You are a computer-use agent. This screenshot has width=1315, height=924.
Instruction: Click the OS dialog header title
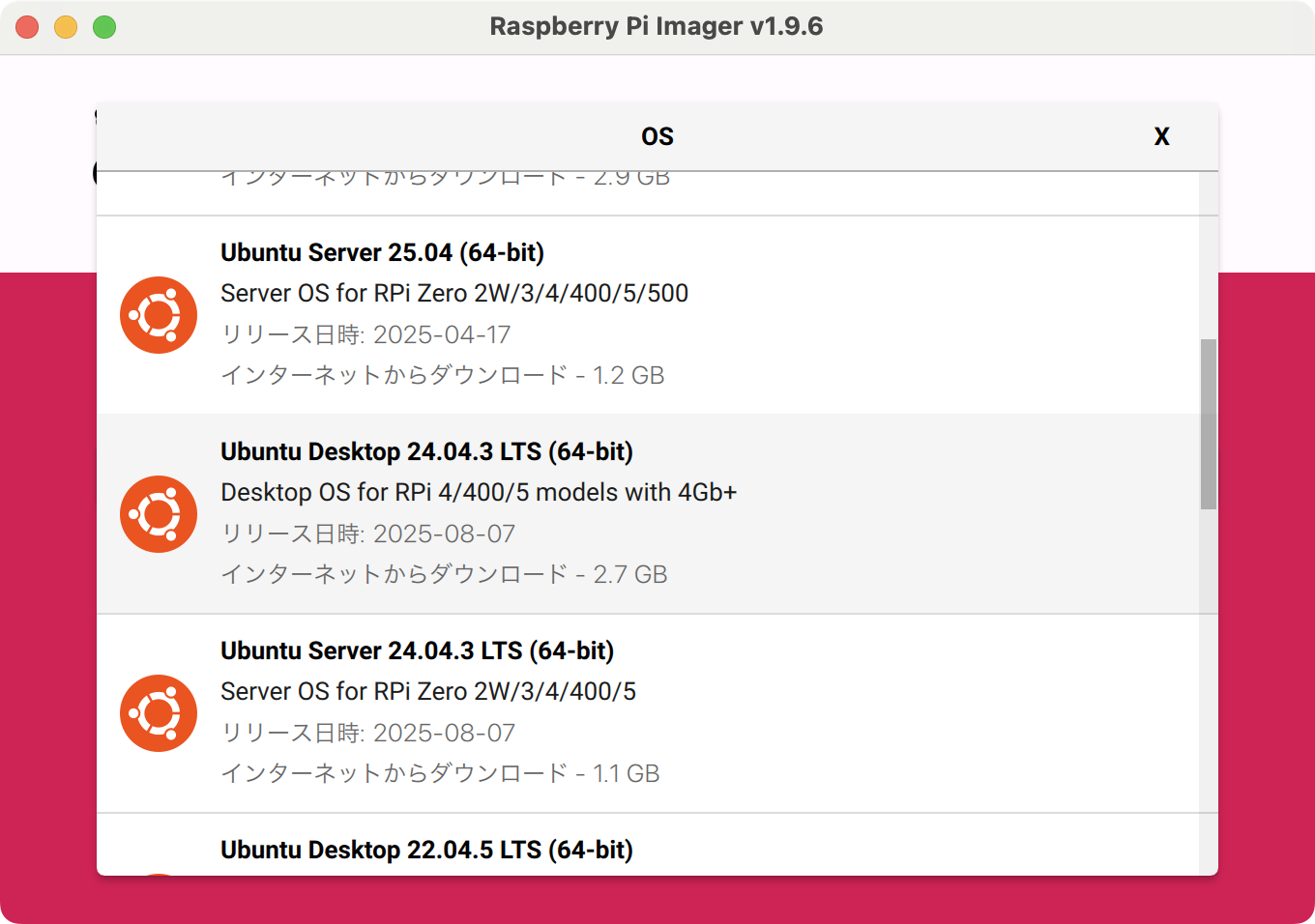click(657, 136)
